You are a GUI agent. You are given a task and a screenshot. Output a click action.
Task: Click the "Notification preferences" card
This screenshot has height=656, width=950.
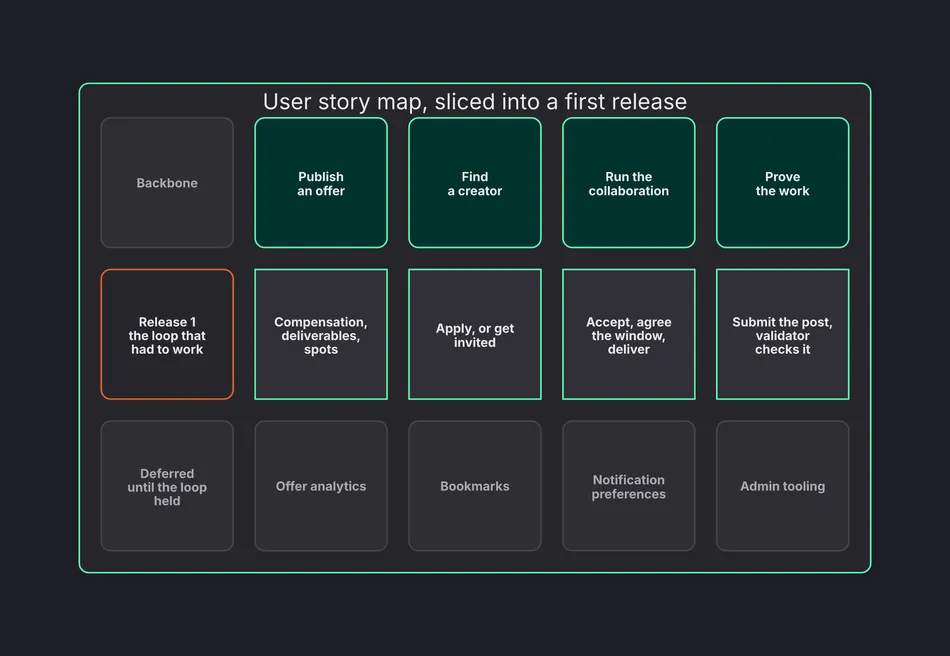(x=629, y=486)
